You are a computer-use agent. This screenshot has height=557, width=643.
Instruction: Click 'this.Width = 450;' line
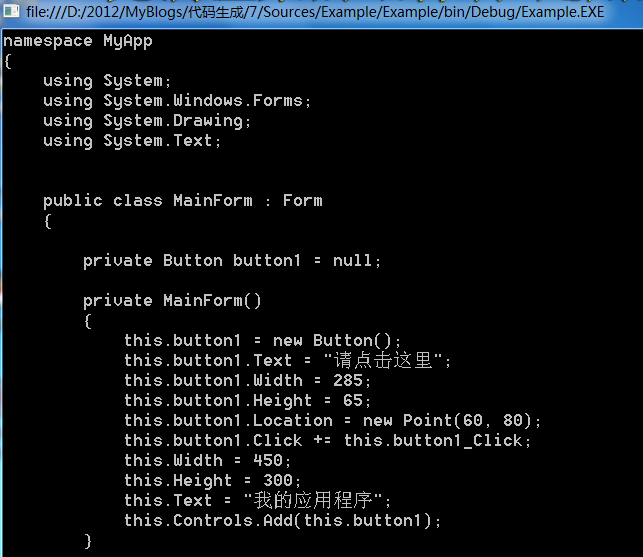click(x=207, y=461)
